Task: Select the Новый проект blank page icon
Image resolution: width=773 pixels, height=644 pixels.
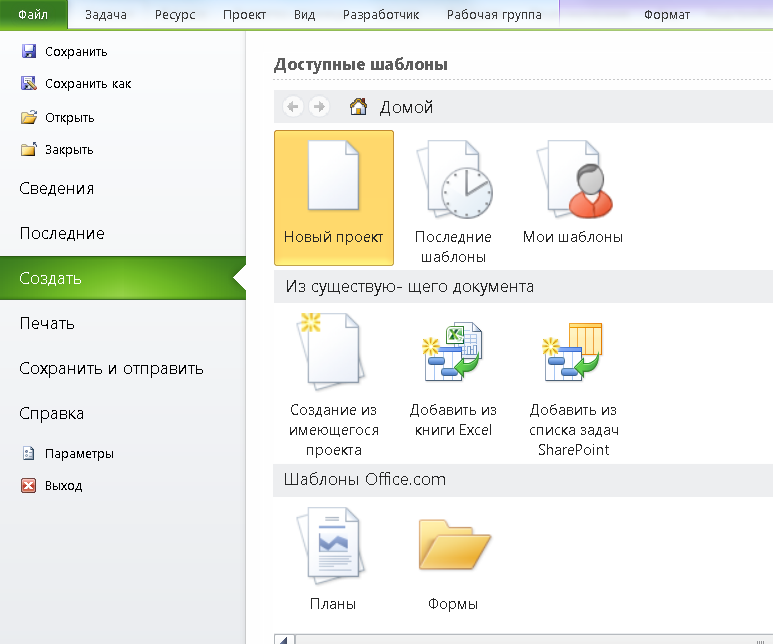Action: click(334, 176)
